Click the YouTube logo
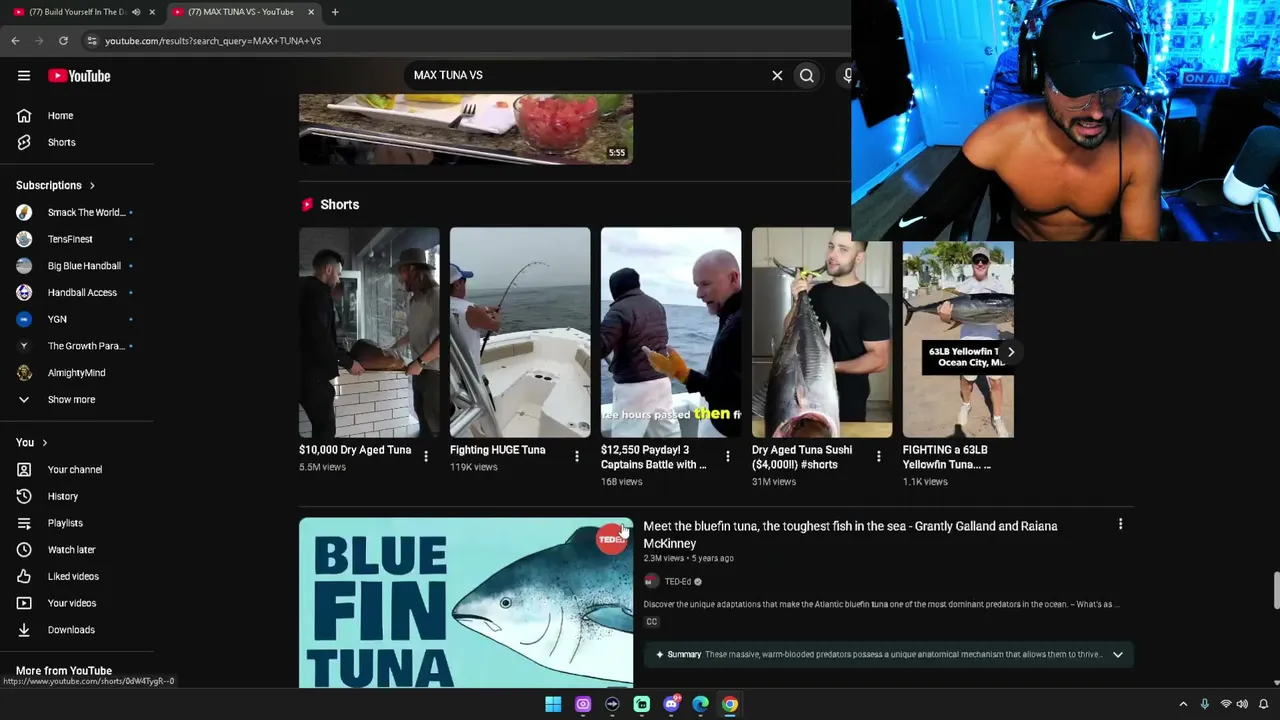The height and width of the screenshot is (720, 1280). (x=79, y=76)
